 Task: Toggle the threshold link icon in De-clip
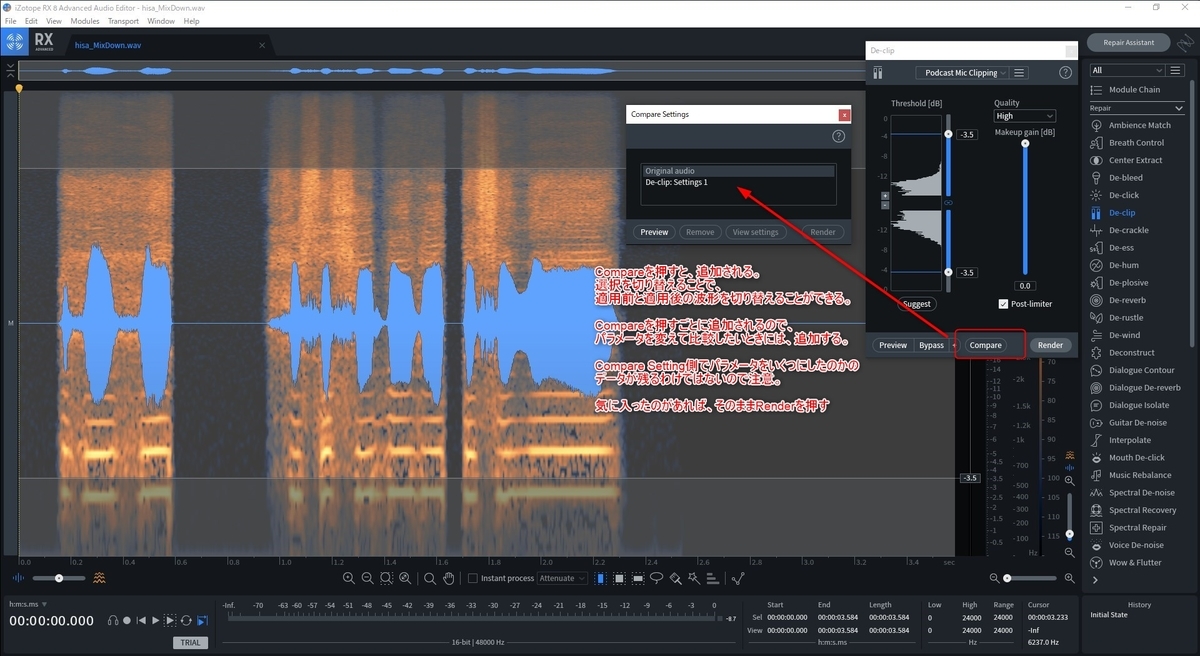(949, 203)
